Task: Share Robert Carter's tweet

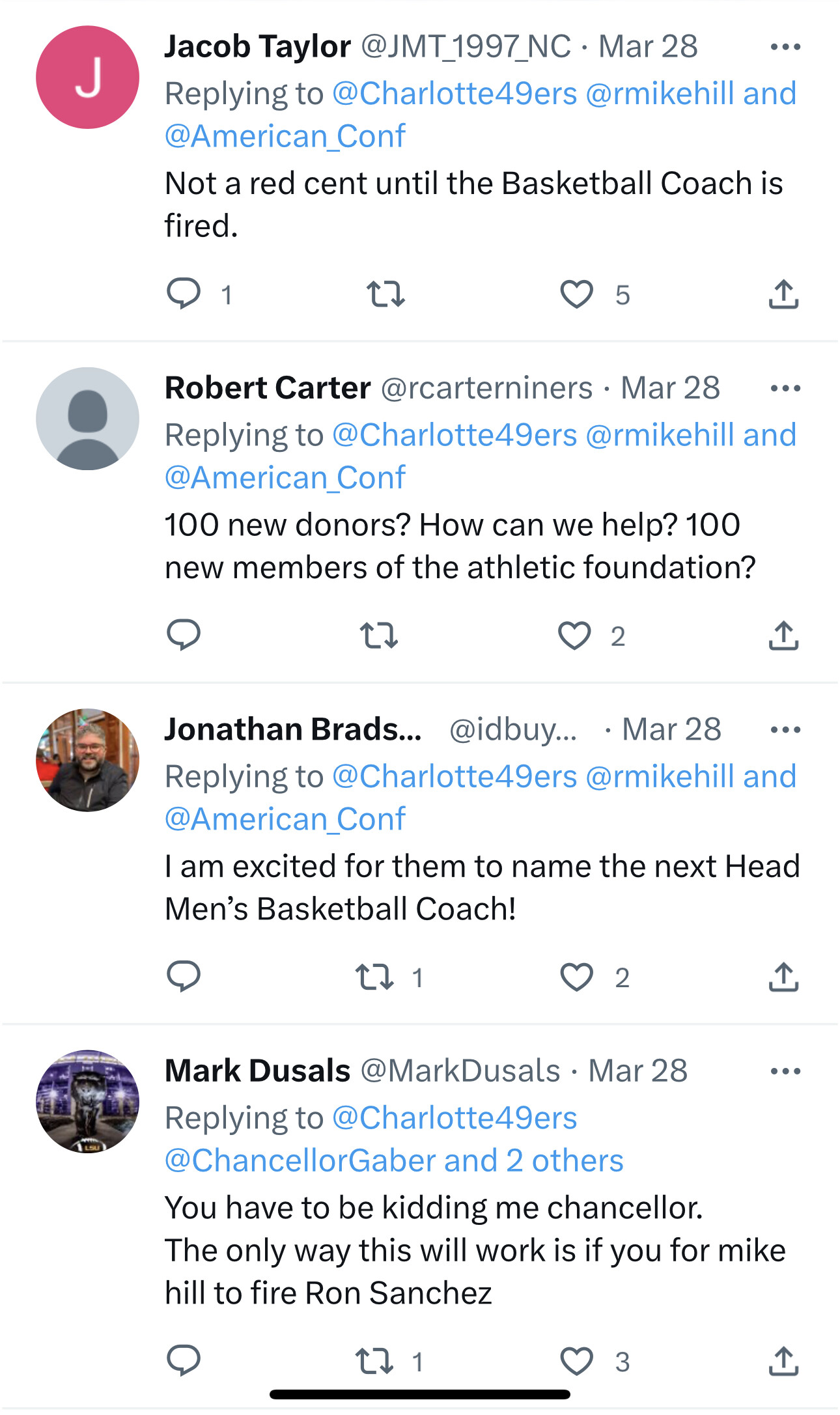Action: click(x=783, y=636)
